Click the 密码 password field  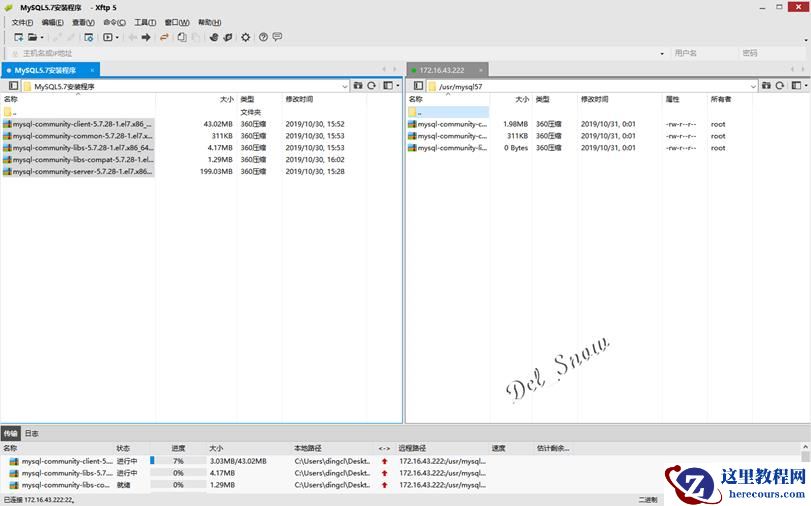tap(773, 53)
